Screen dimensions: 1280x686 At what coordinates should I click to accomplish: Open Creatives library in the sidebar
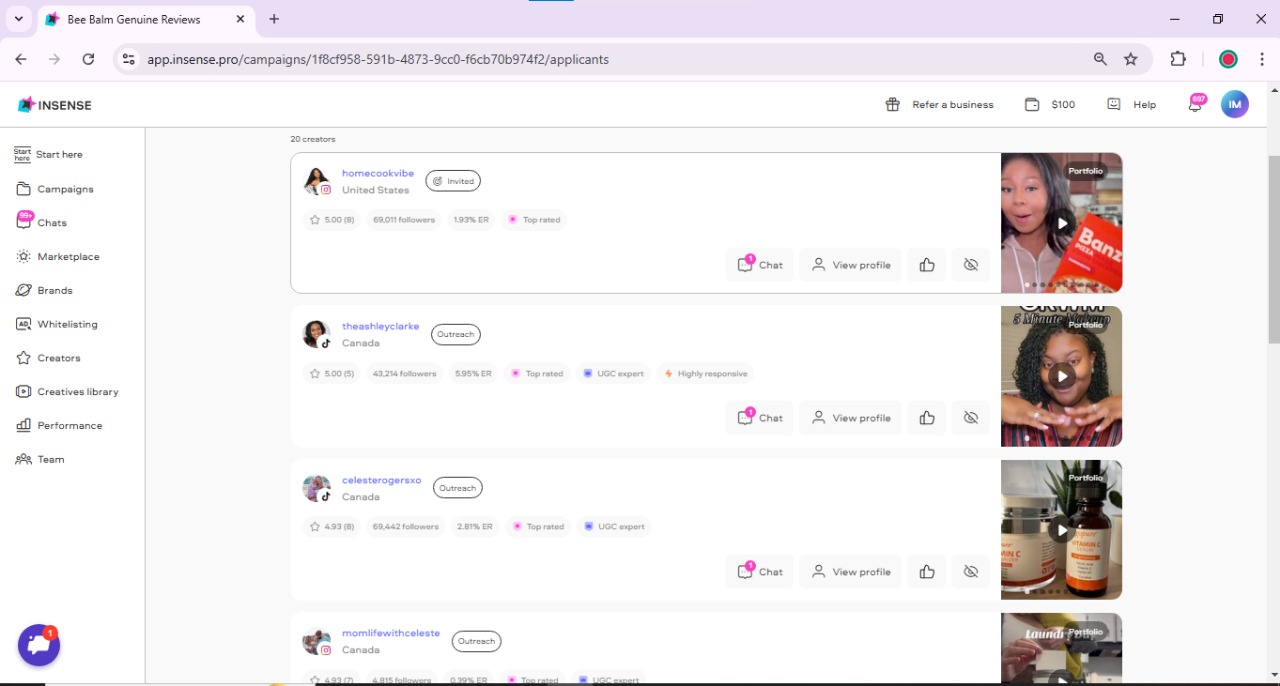[67, 392]
